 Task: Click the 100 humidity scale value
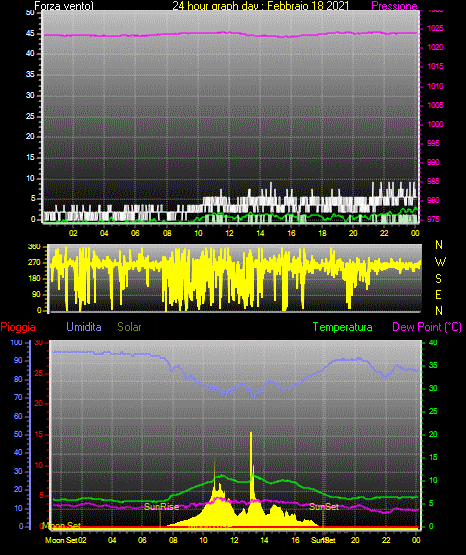click(16, 343)
